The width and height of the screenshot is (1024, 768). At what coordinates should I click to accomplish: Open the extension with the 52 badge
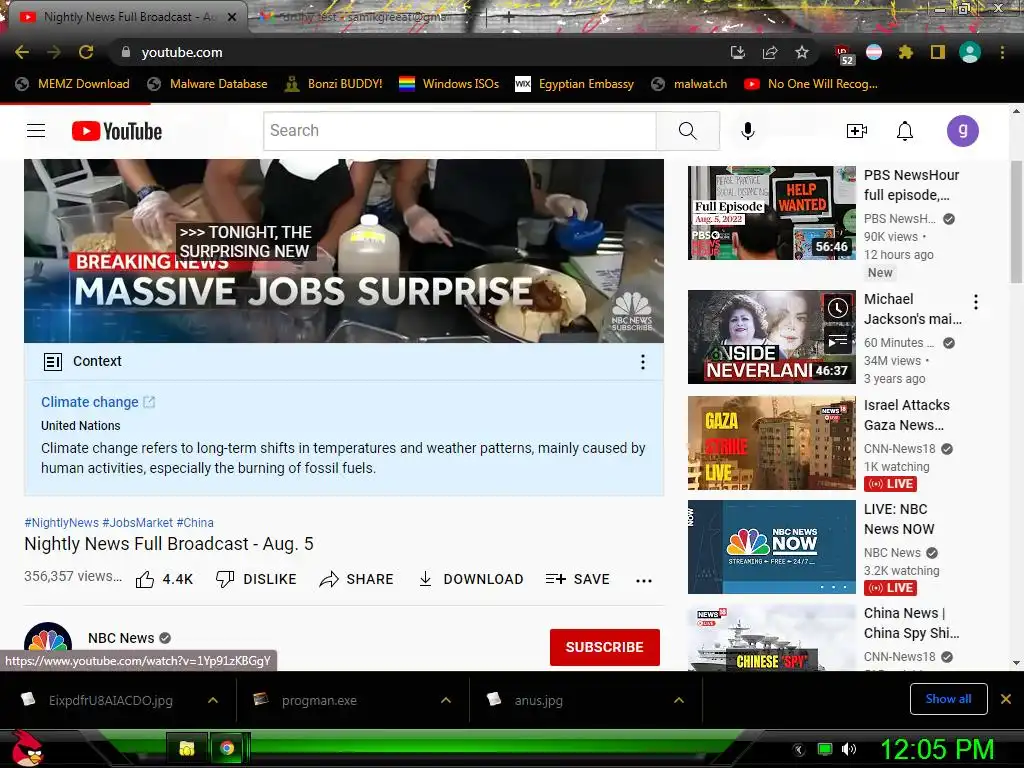(844, 54)
